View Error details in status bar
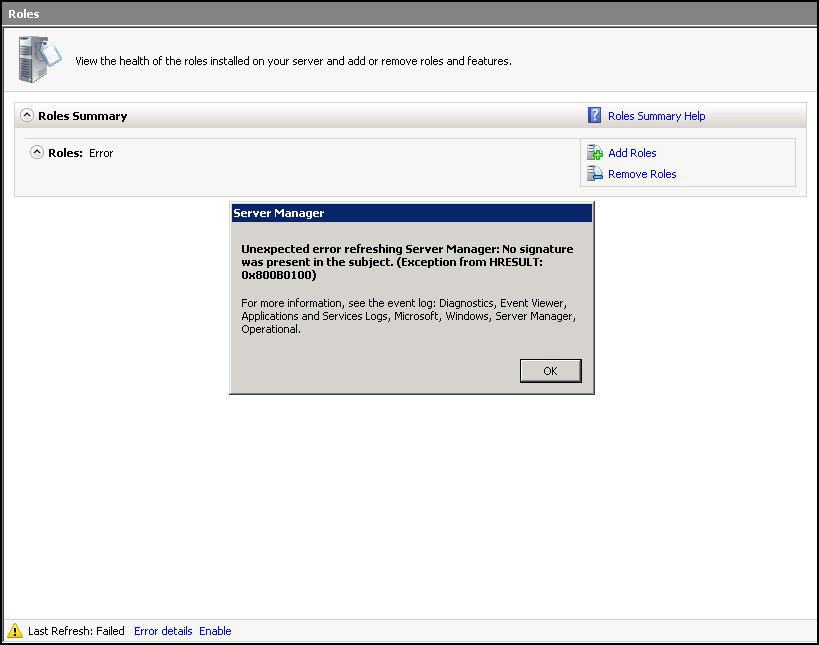This screenshot has height=645, width=819. coord(163,631)
